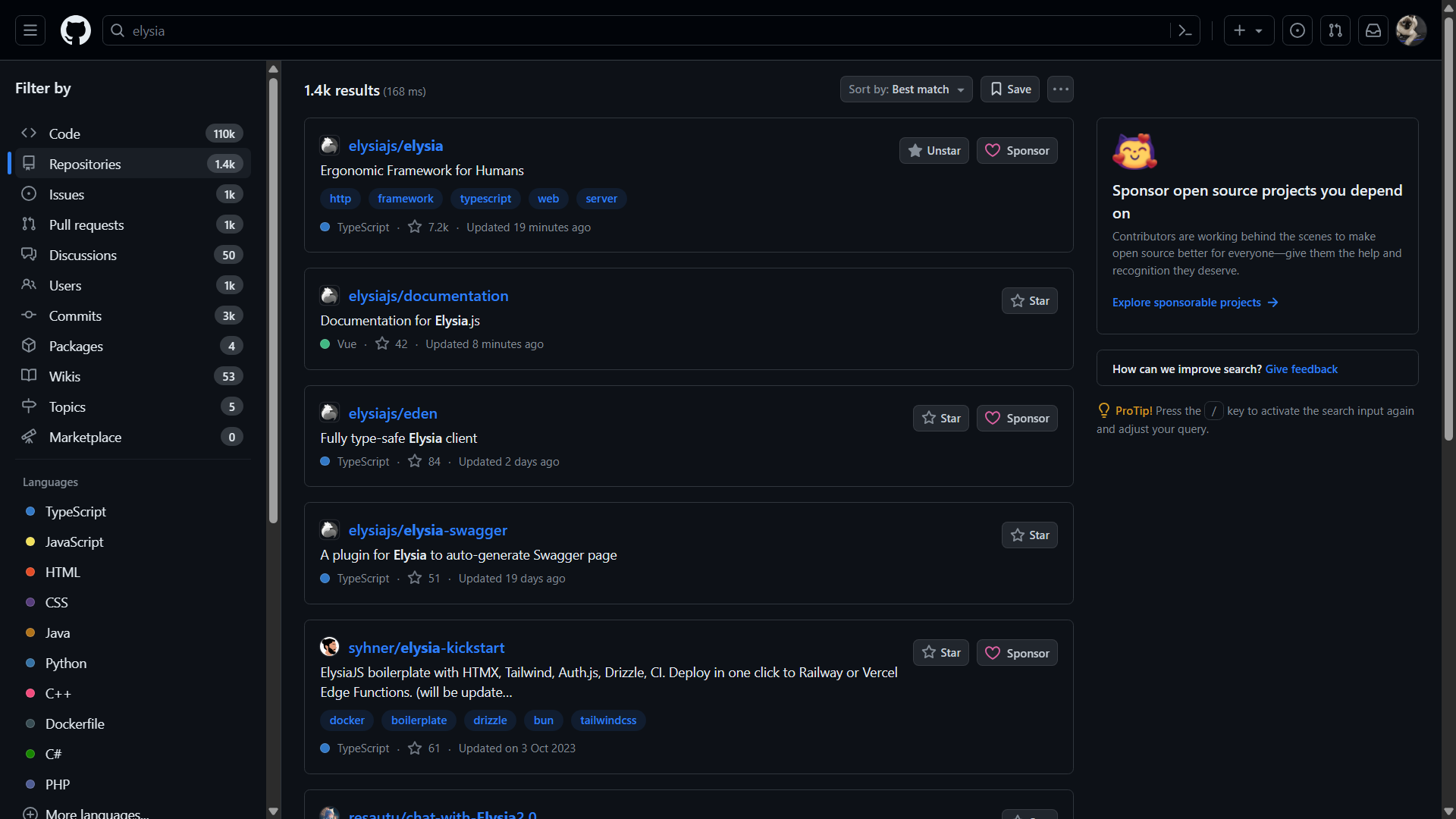
Task: Click the GitHub logo homepage icon
Action: (75, 30)
